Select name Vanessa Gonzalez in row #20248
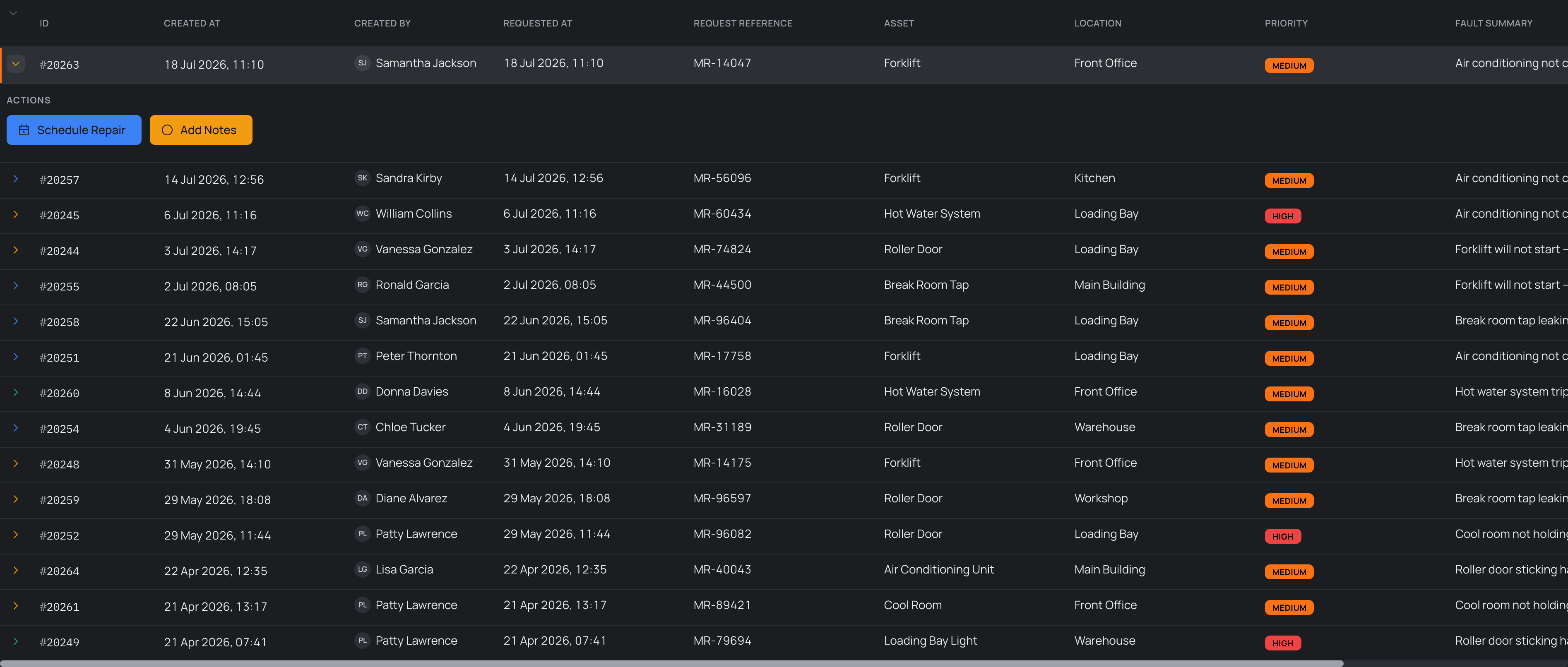This screenshot has width=1568, height=667. pyautogui.click(x=423, y=463)
